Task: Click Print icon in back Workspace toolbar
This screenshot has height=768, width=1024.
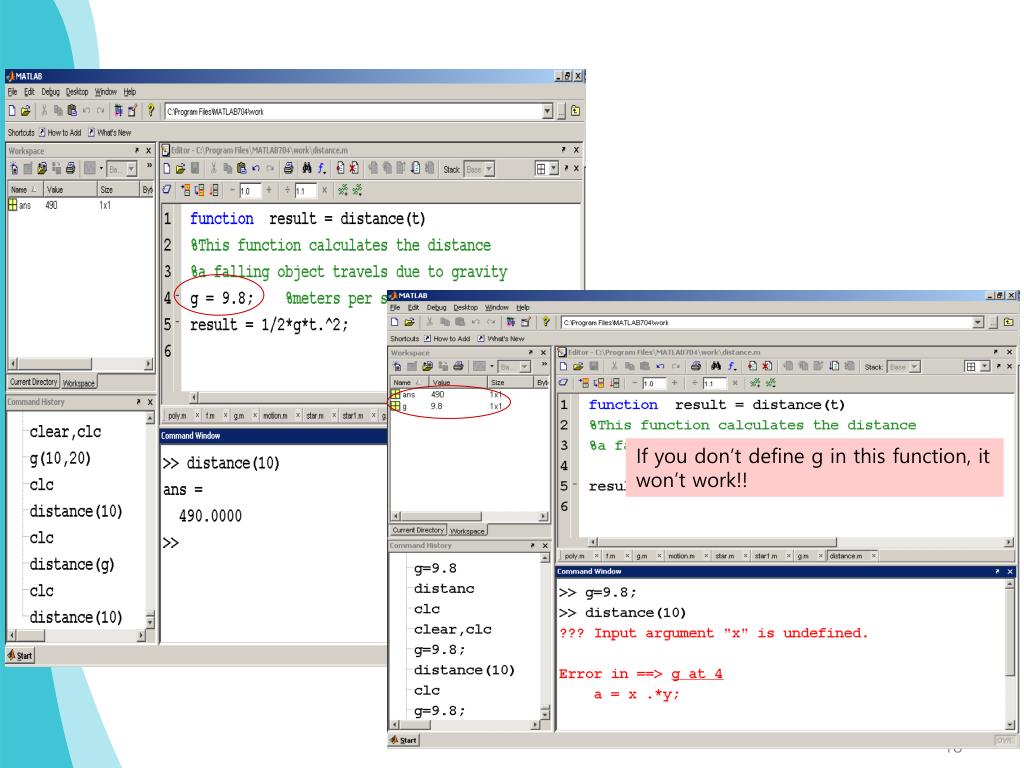Action: tap(71, 168)
